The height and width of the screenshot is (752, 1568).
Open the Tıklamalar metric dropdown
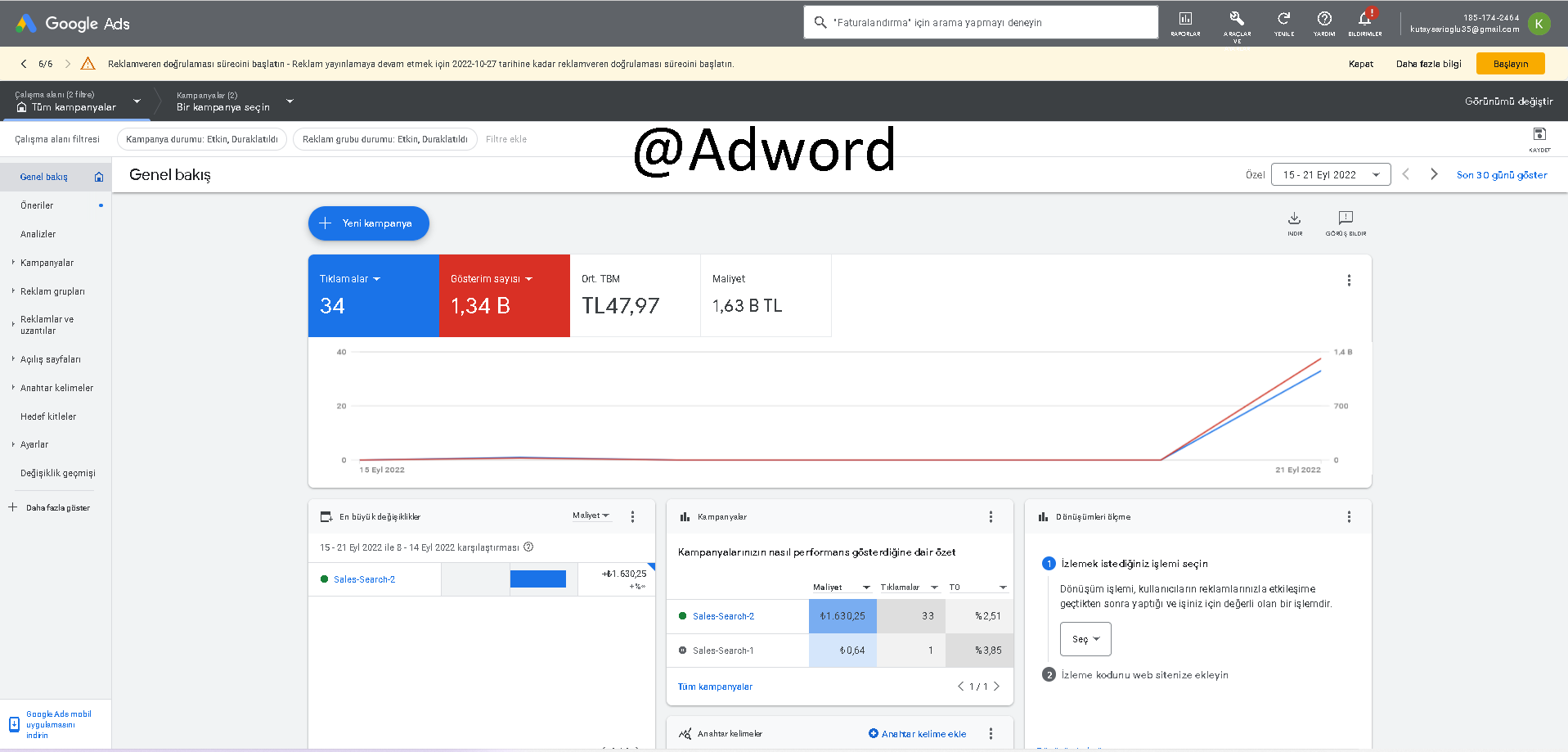350,279
